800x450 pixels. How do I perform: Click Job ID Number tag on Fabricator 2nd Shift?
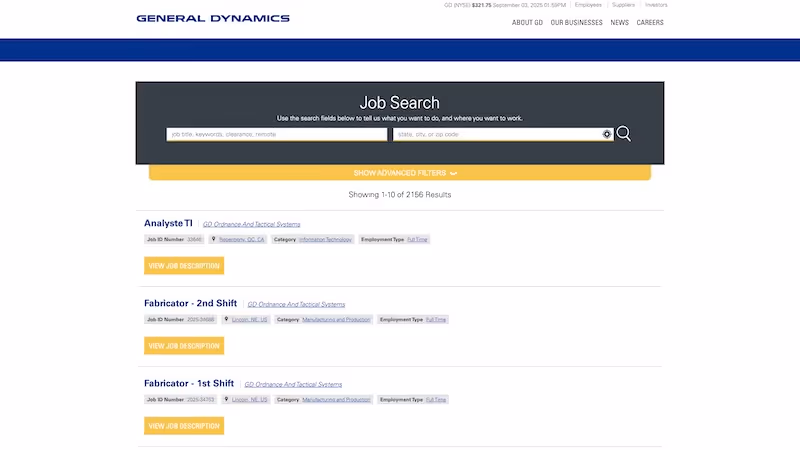click(181, 319)
